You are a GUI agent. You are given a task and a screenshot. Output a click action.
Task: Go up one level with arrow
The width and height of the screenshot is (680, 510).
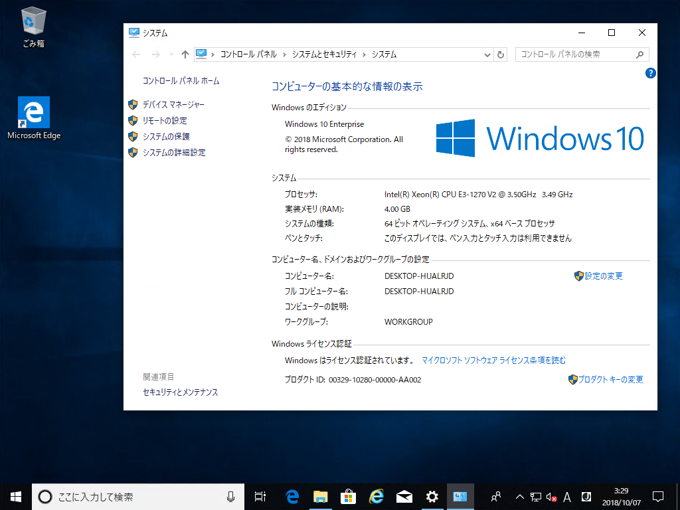185,55
